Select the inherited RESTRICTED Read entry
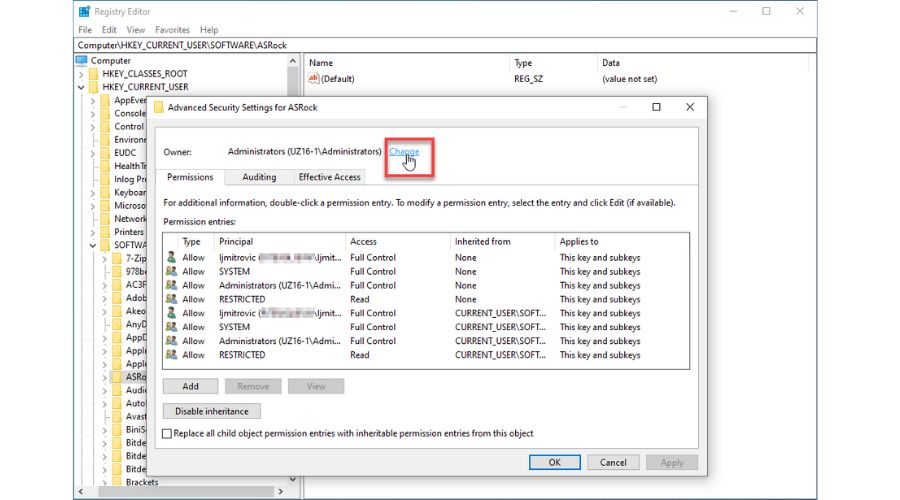 click(426, 355)
